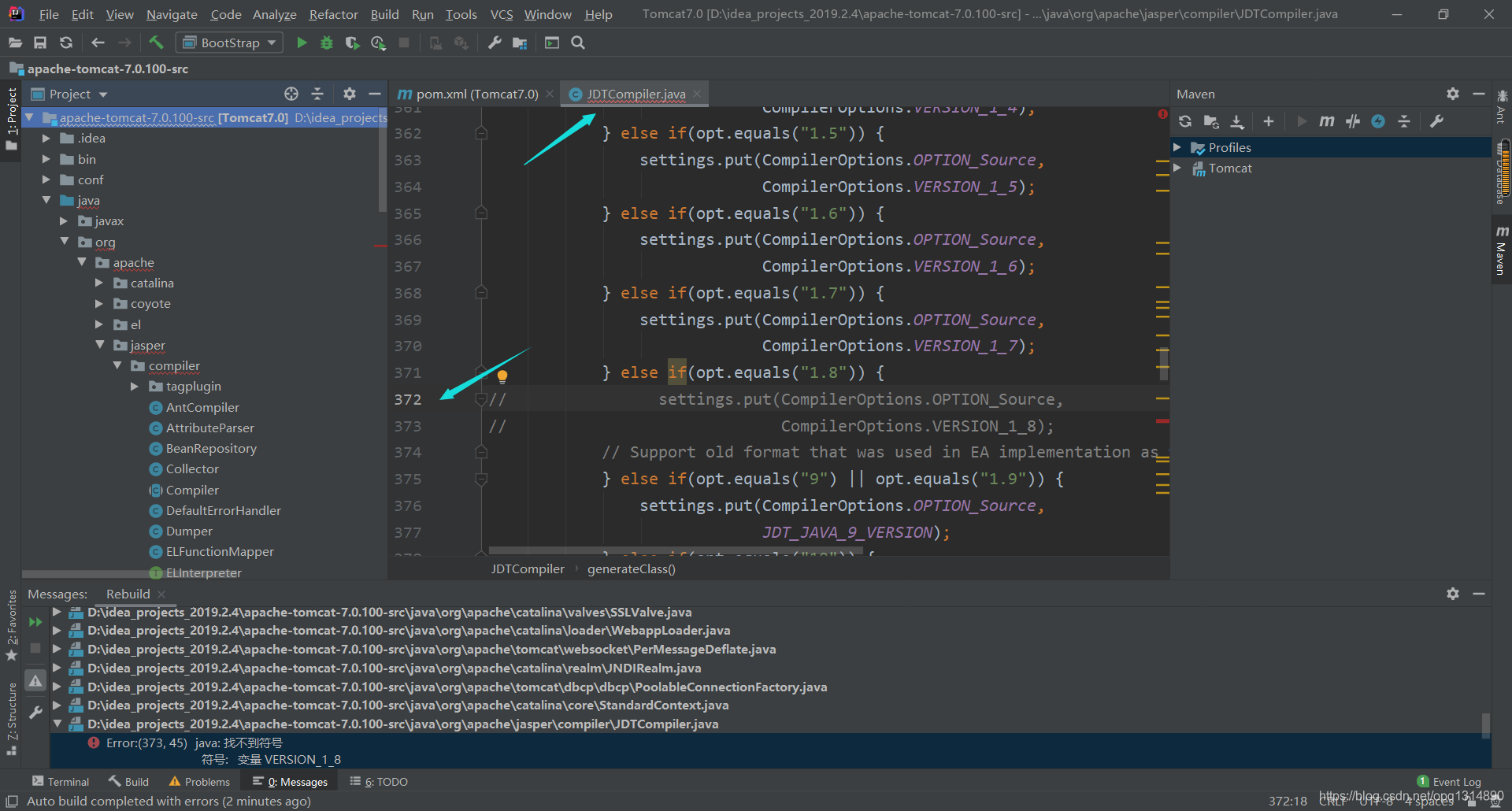The width and height of the screenshot is (1512, 811).
Task: Run BootStrap with the green play icon
Action: 302,43
